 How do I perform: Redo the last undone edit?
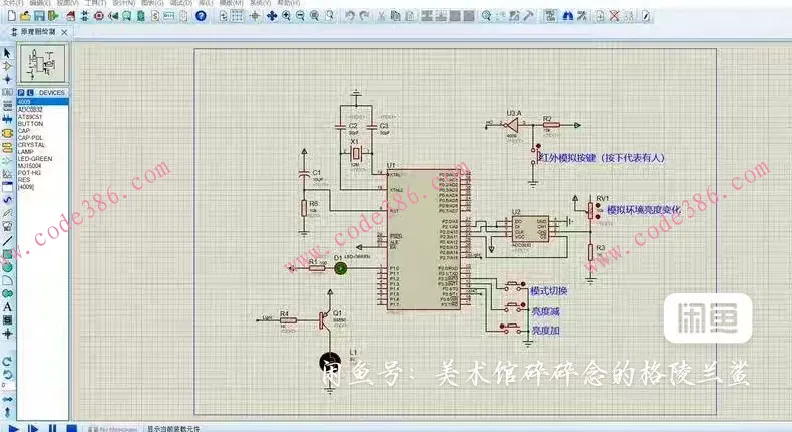tap(364, 16)
